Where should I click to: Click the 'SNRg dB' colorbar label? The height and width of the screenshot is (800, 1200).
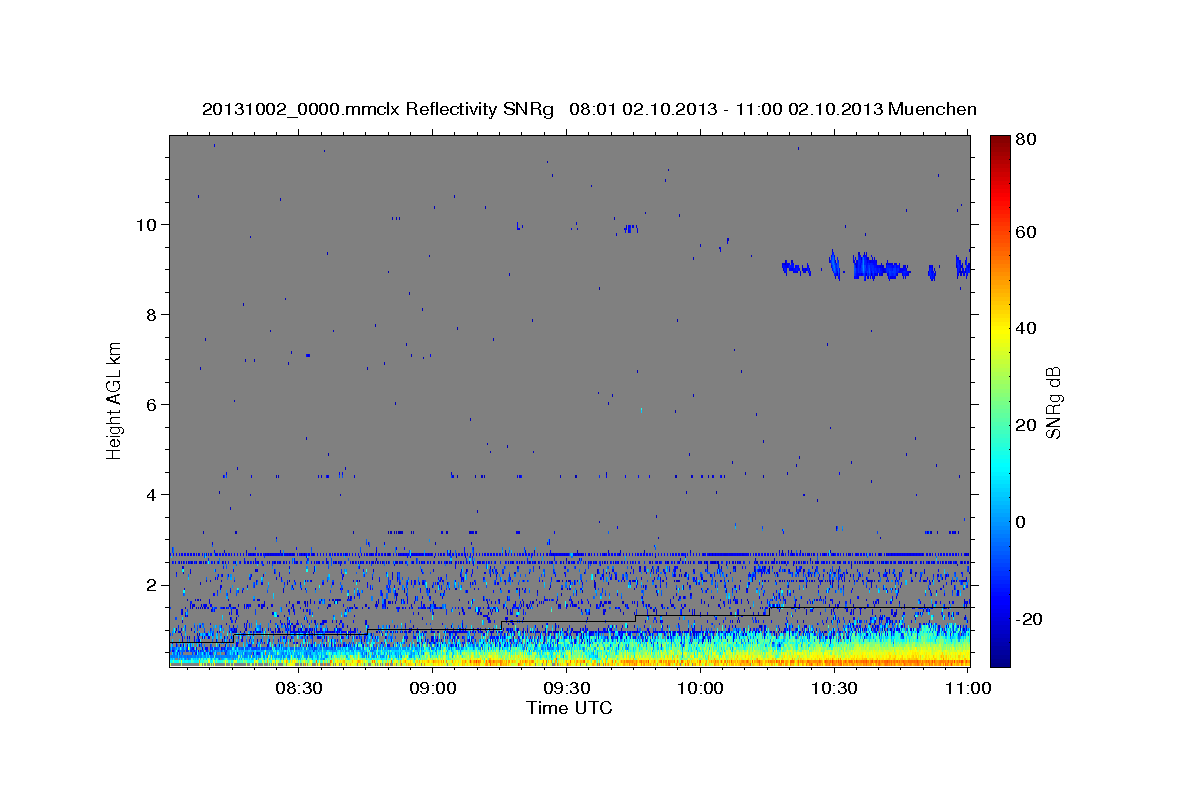pos(1052,403)
